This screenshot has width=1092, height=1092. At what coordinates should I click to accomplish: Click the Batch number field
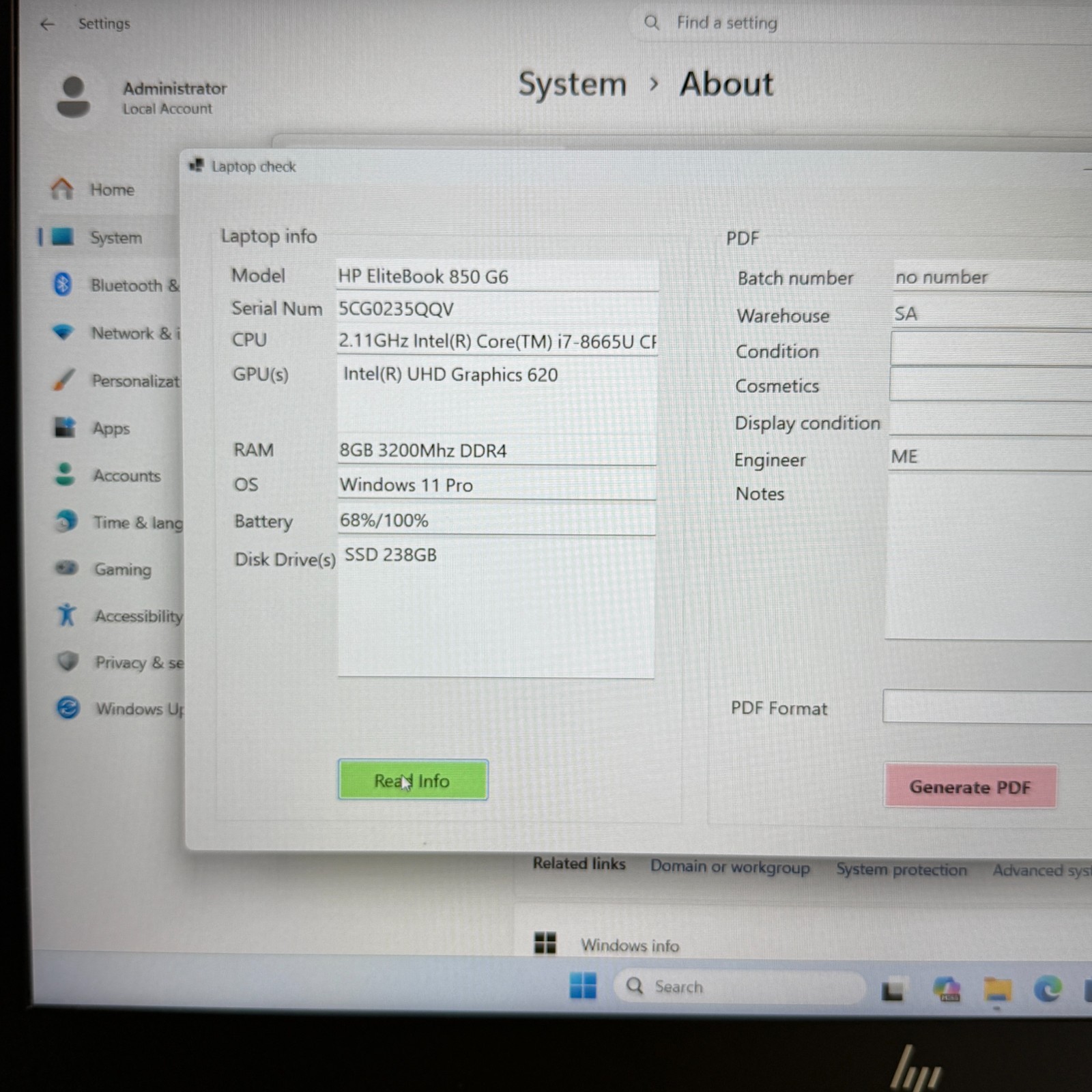coord(992,276)
